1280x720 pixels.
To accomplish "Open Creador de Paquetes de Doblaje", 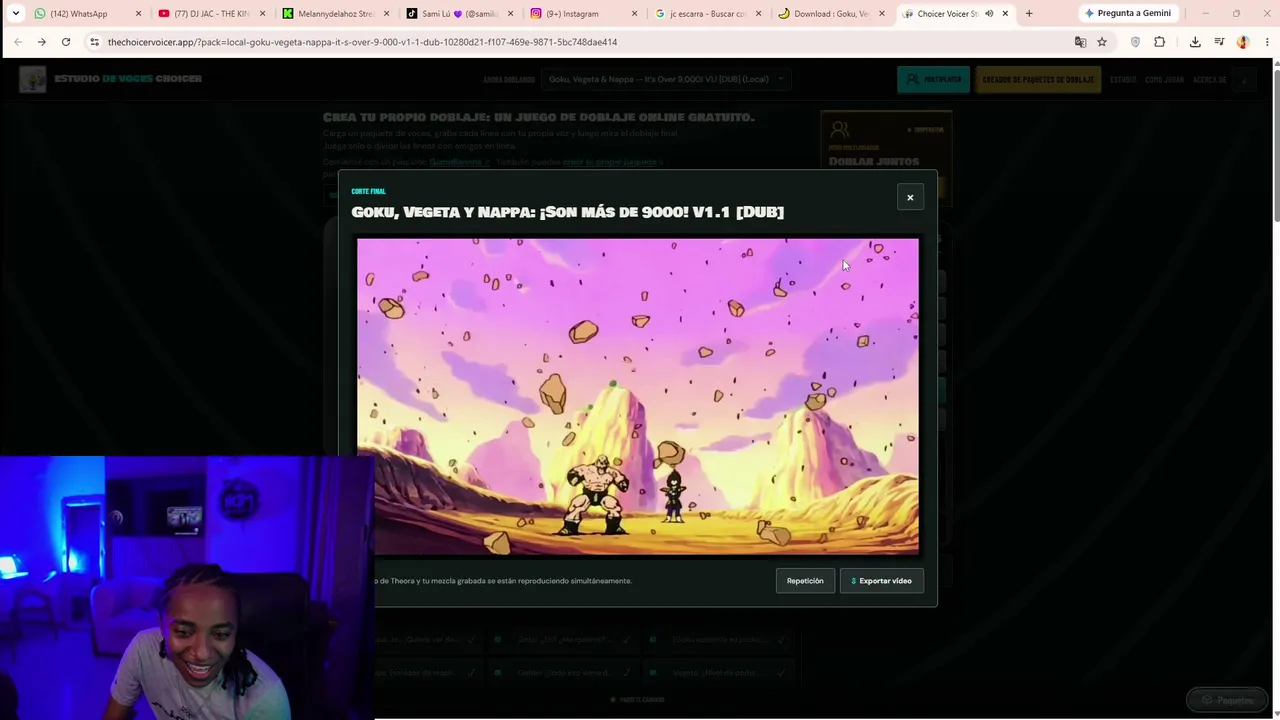I will click(x=1038, y=79).
